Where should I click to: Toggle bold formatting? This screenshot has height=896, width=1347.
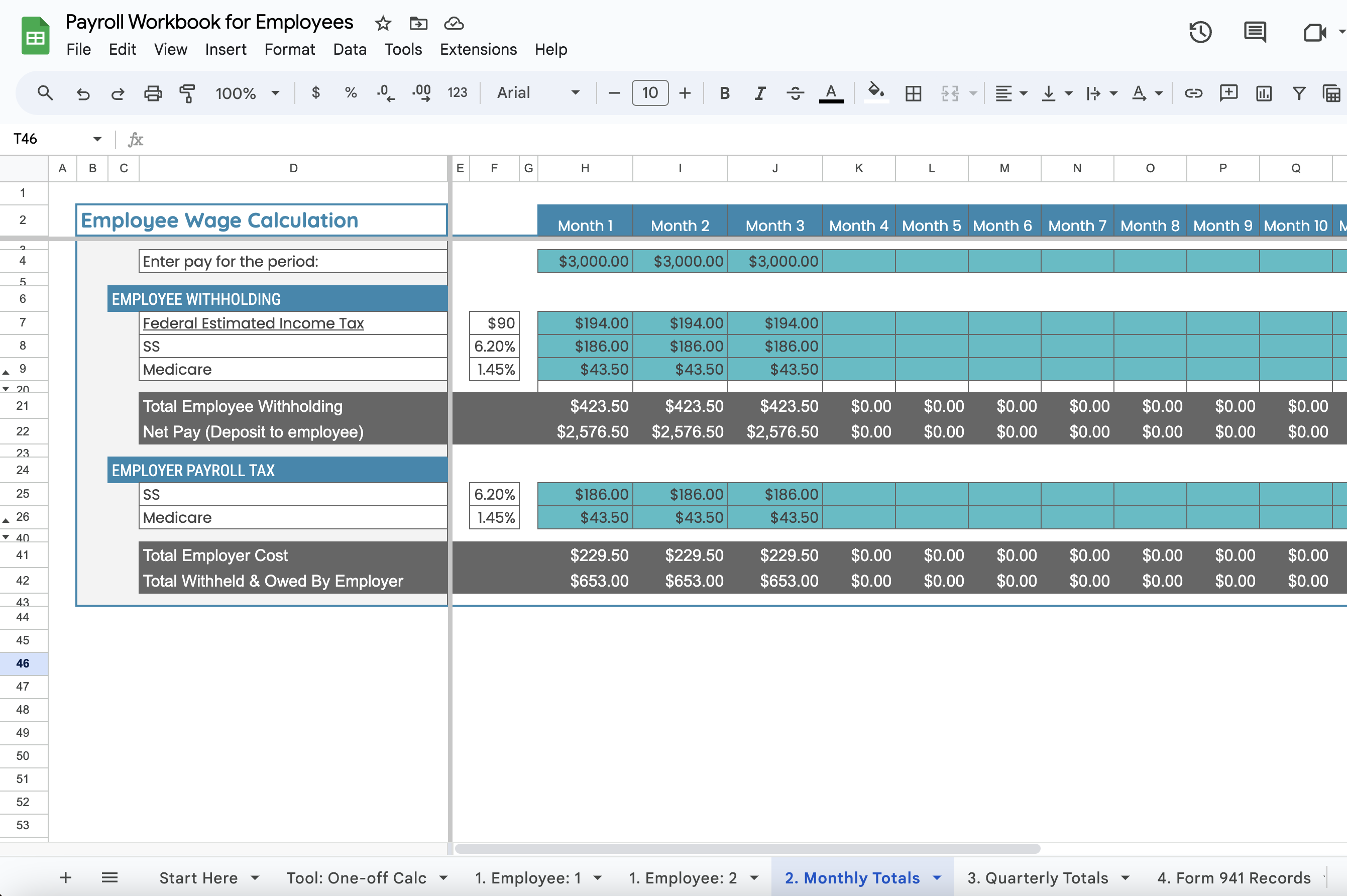(724, 93)
